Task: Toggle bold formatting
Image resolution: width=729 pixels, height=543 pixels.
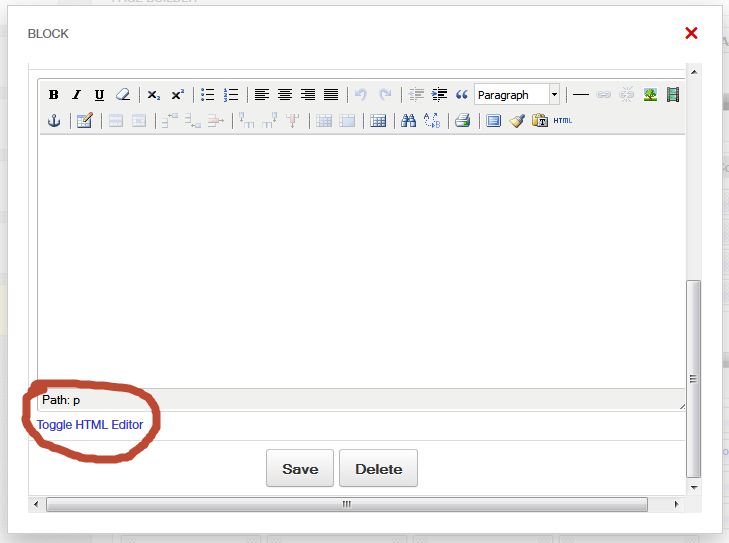Action: click(53, 95)
